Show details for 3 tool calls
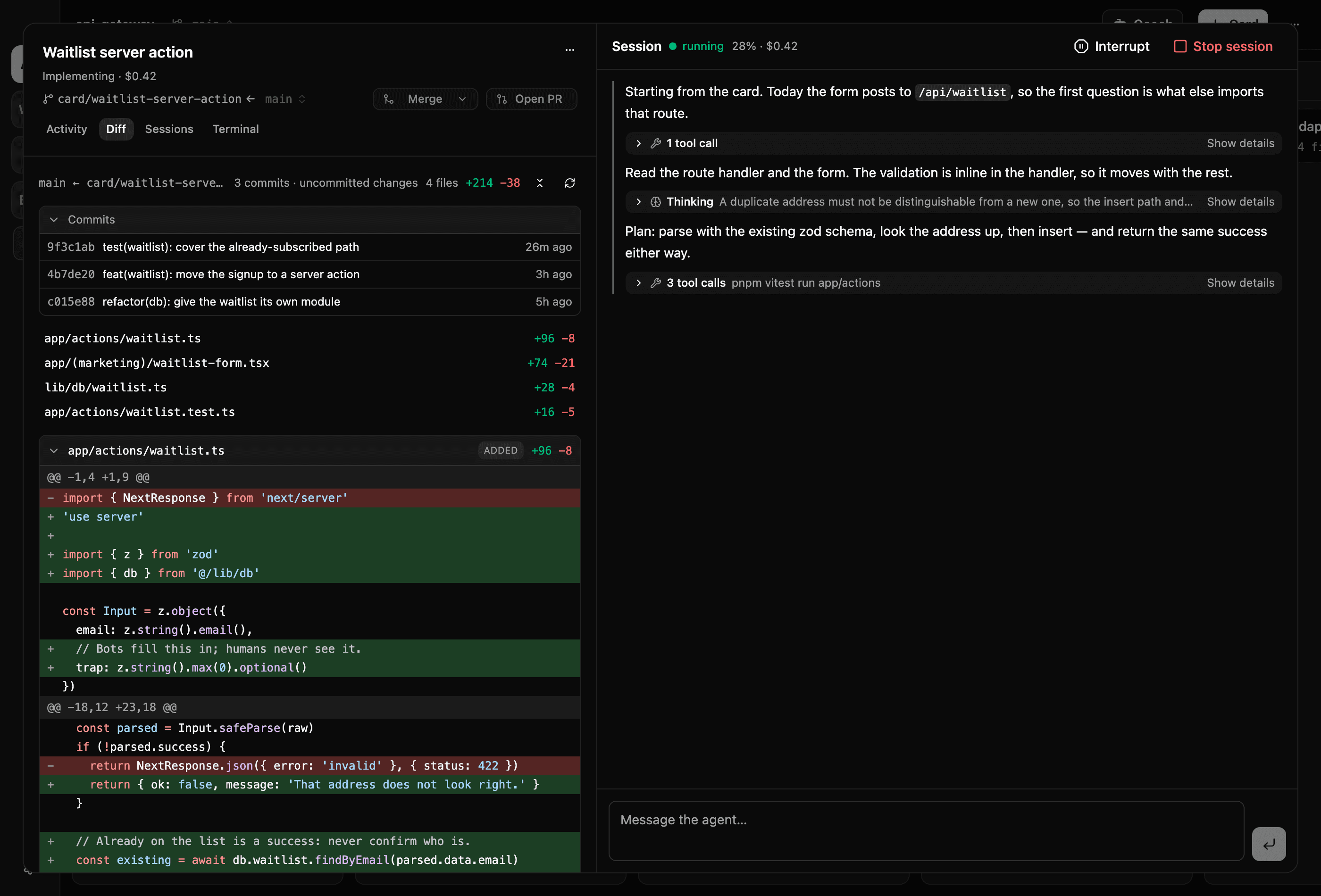 (x=1240, y=283)
